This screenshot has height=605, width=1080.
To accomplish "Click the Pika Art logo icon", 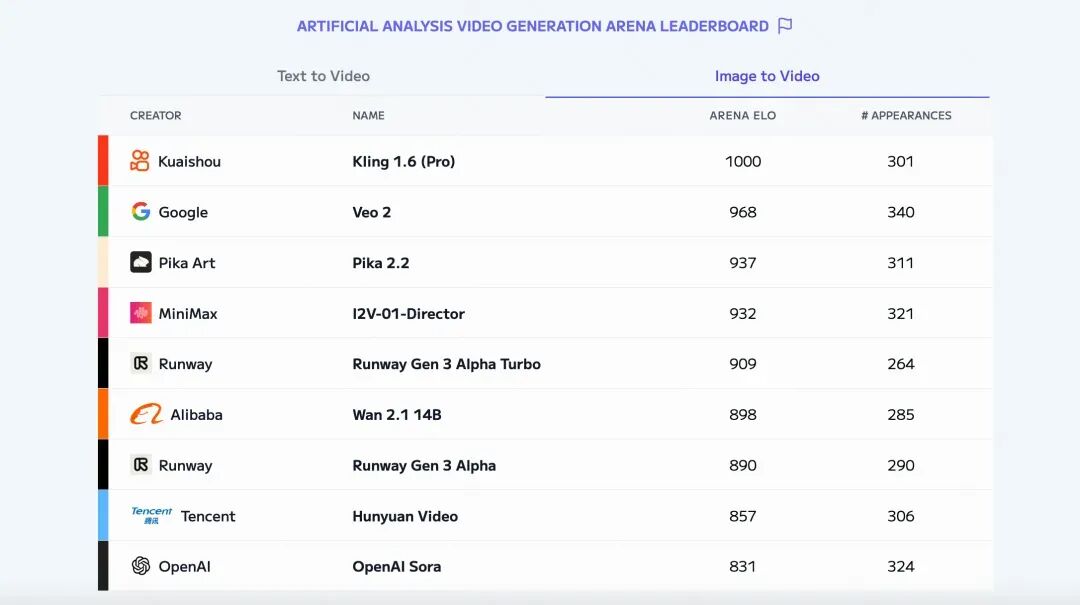I will click(141, 262).
